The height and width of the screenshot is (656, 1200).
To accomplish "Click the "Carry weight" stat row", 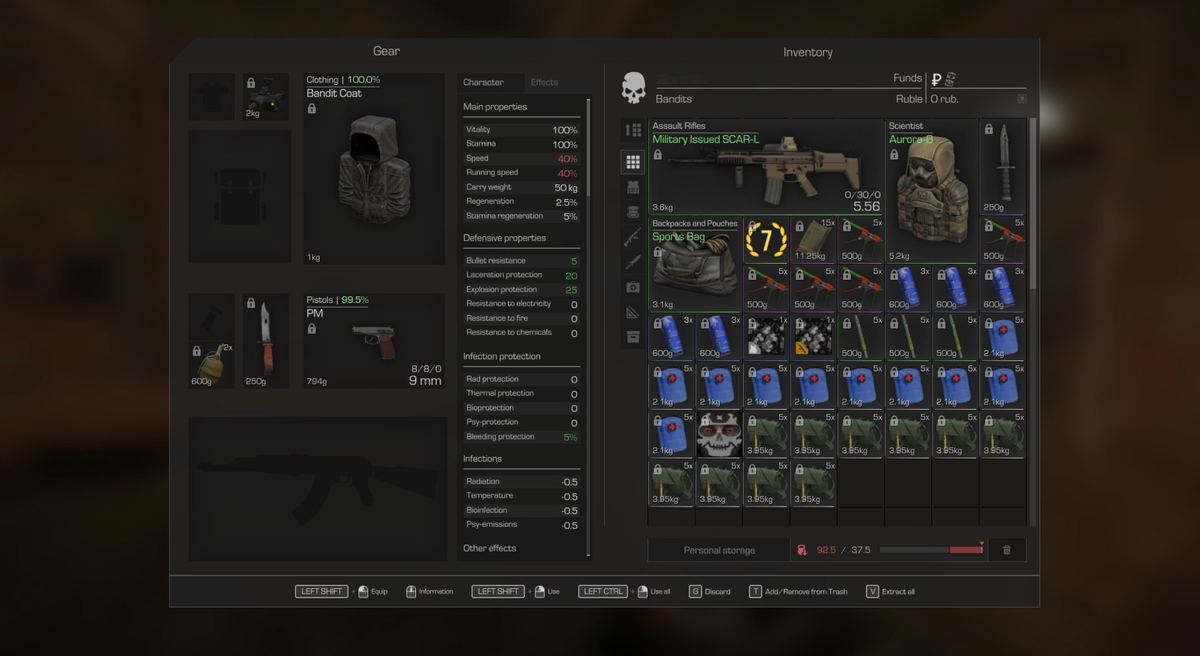I will (x=521, y=187).
